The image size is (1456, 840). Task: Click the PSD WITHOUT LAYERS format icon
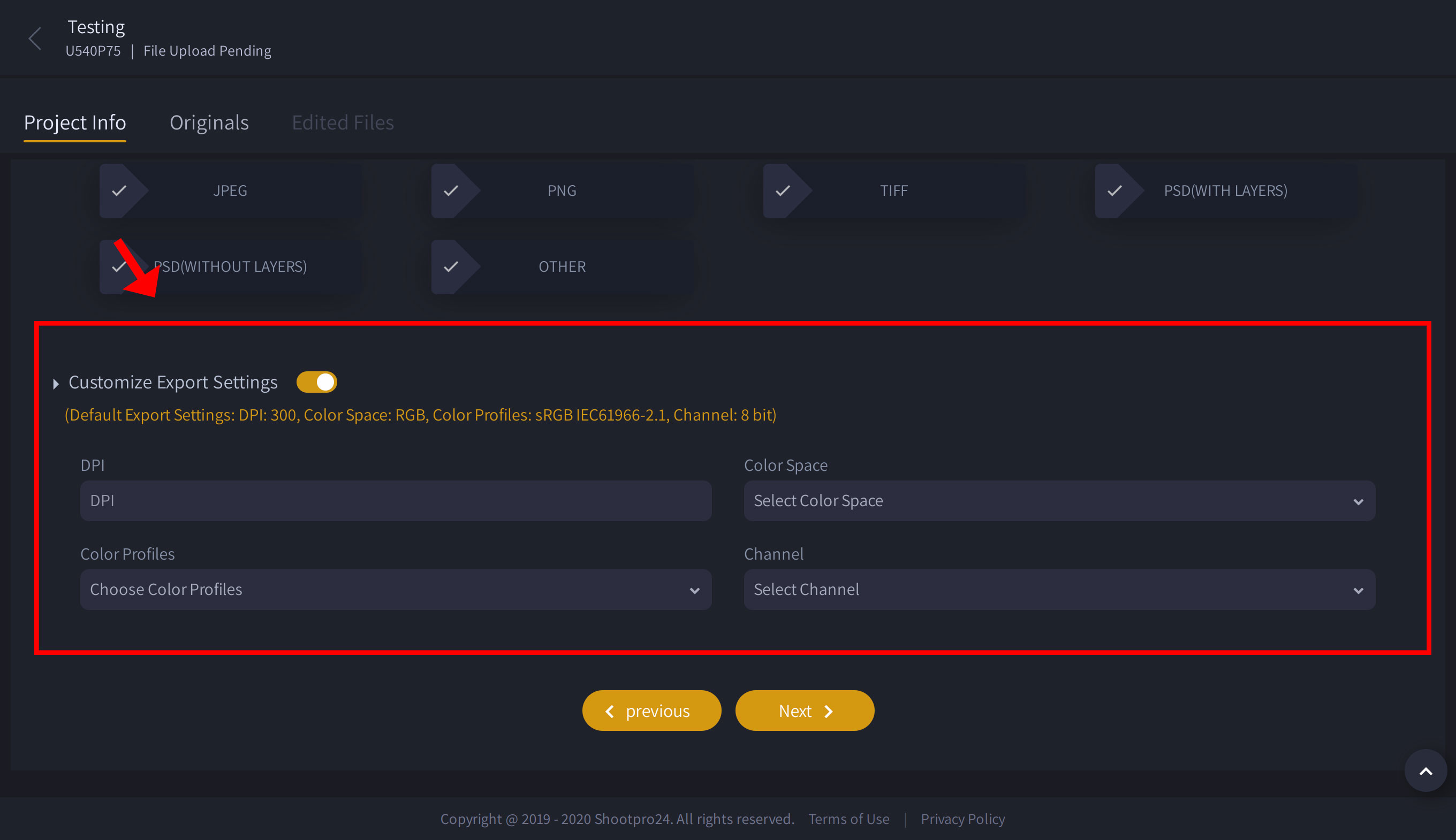(121, 266)
